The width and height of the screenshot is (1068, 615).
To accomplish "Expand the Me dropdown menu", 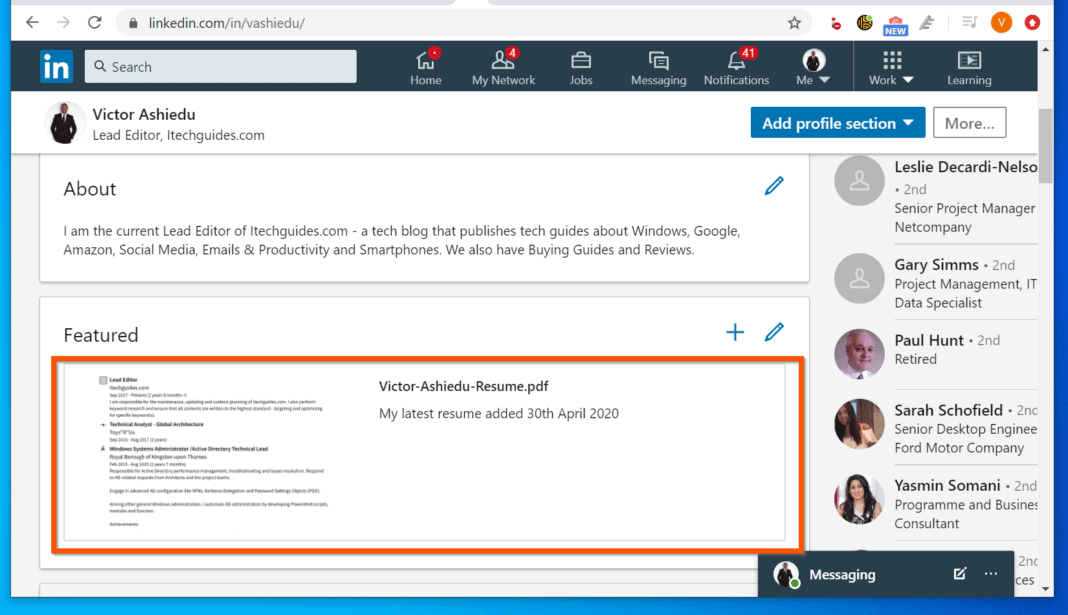I will point(813,67).
